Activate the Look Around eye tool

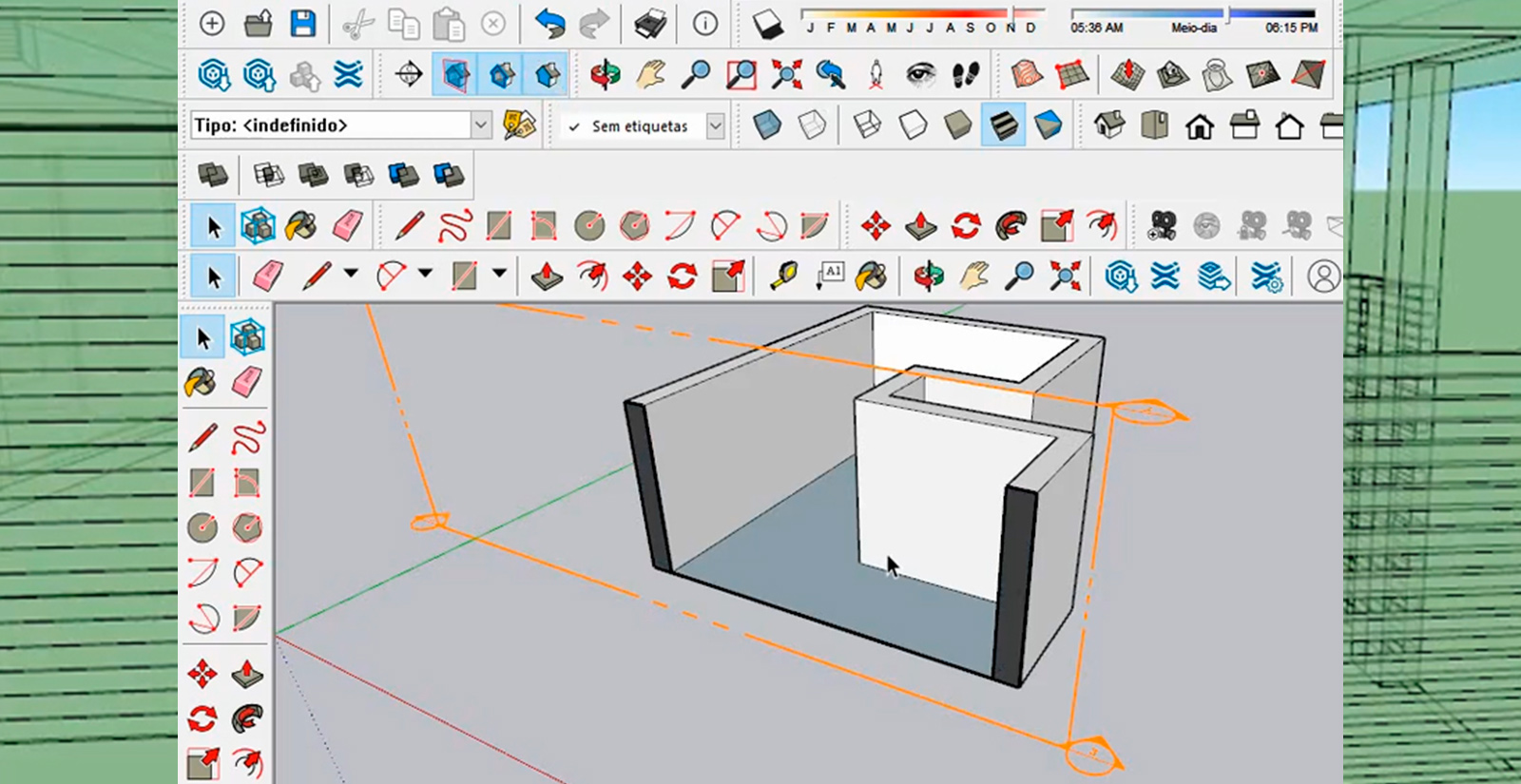coord(920,74)
